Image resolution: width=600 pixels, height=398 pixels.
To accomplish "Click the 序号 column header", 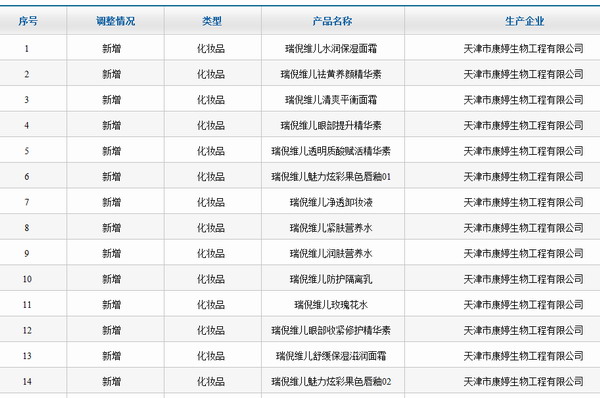I will [x=28, y=21].
